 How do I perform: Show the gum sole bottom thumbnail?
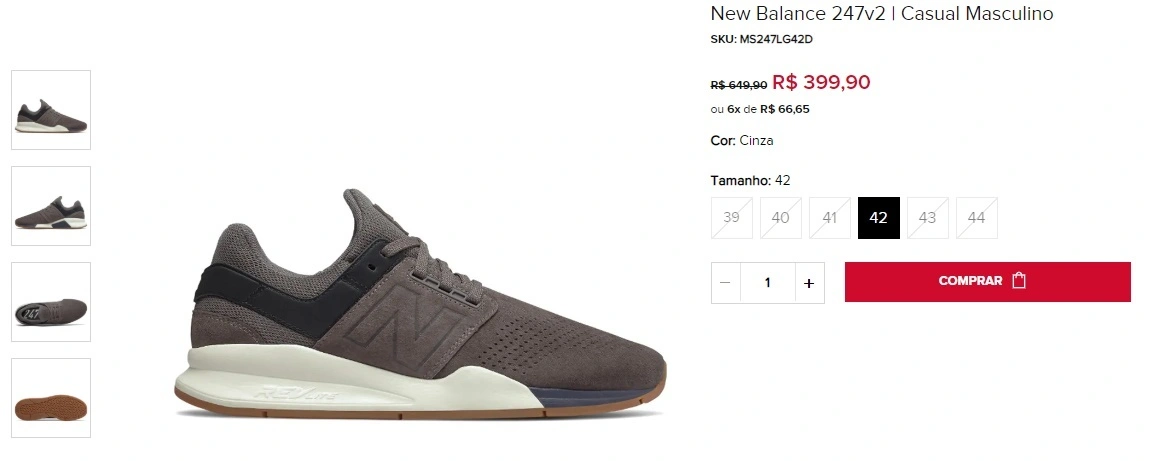(51, 398)
